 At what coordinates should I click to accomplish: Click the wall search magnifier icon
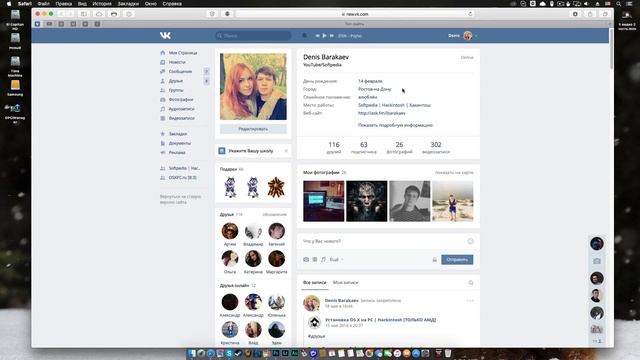point(471,282)
